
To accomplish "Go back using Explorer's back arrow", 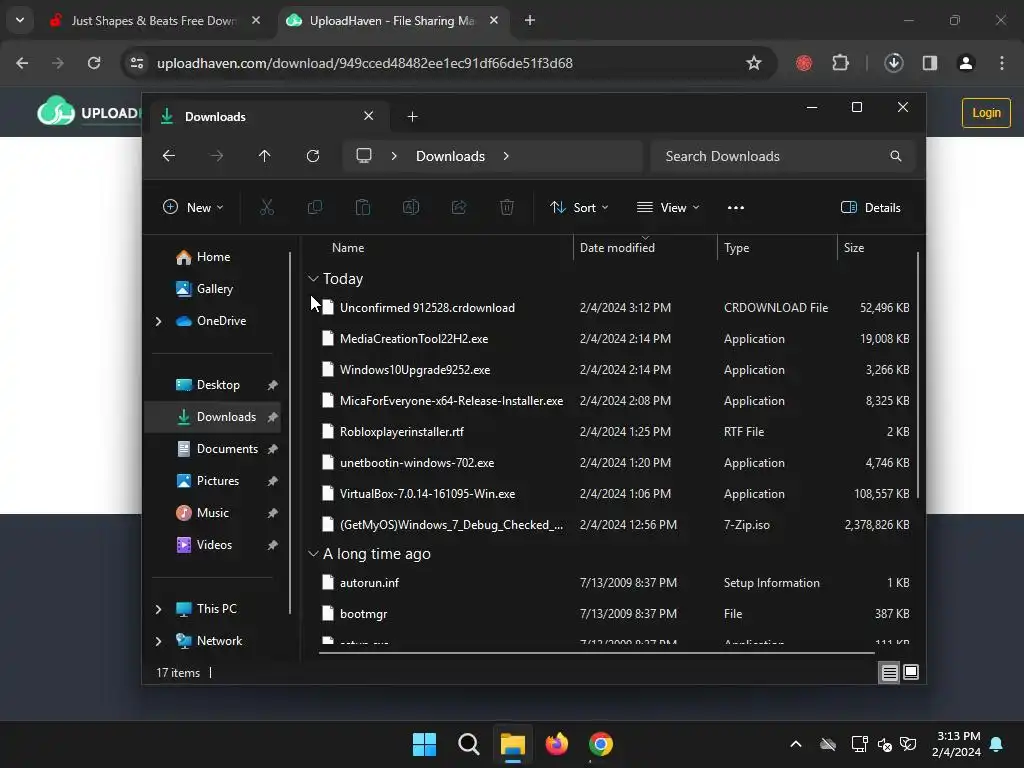I will click(x=168, y=156).
